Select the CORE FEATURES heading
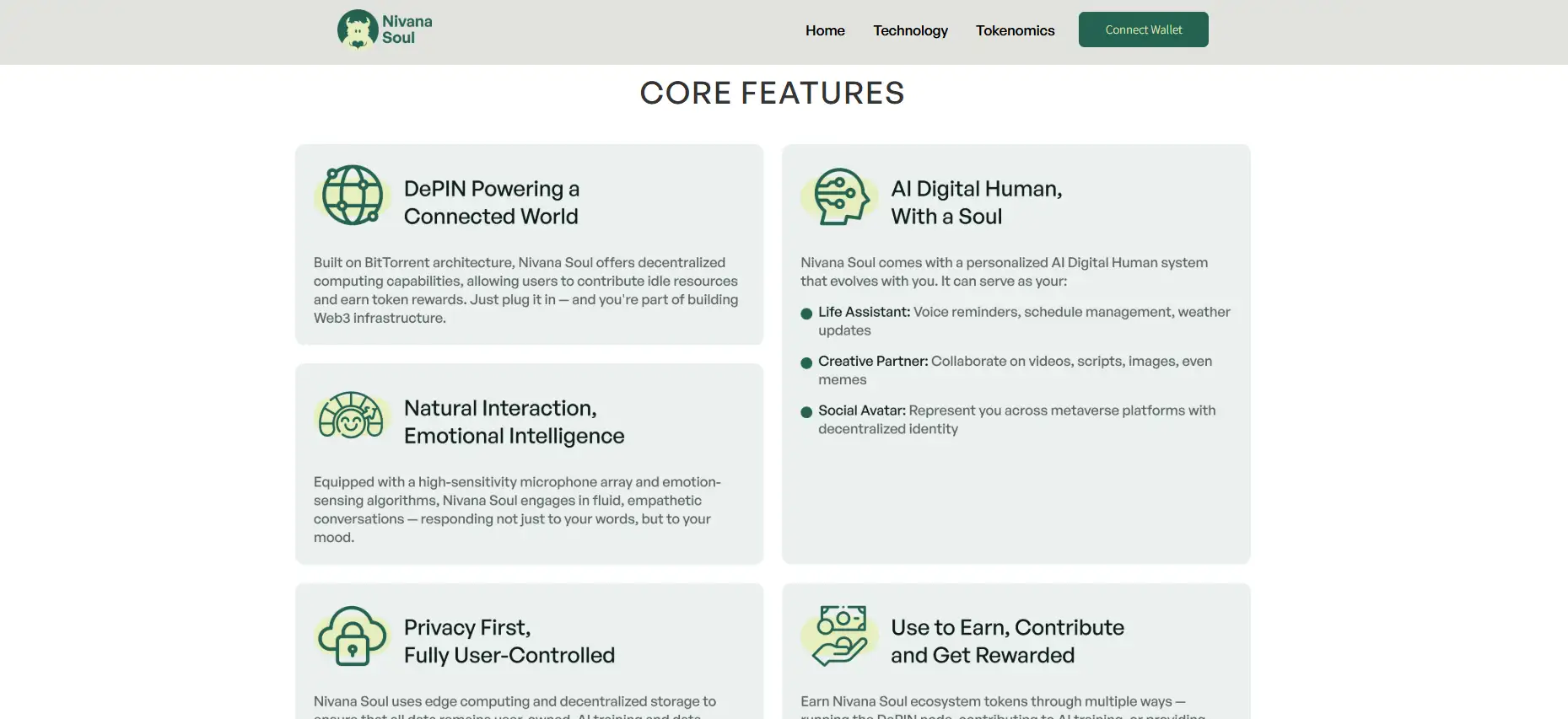 pos(772,93)
